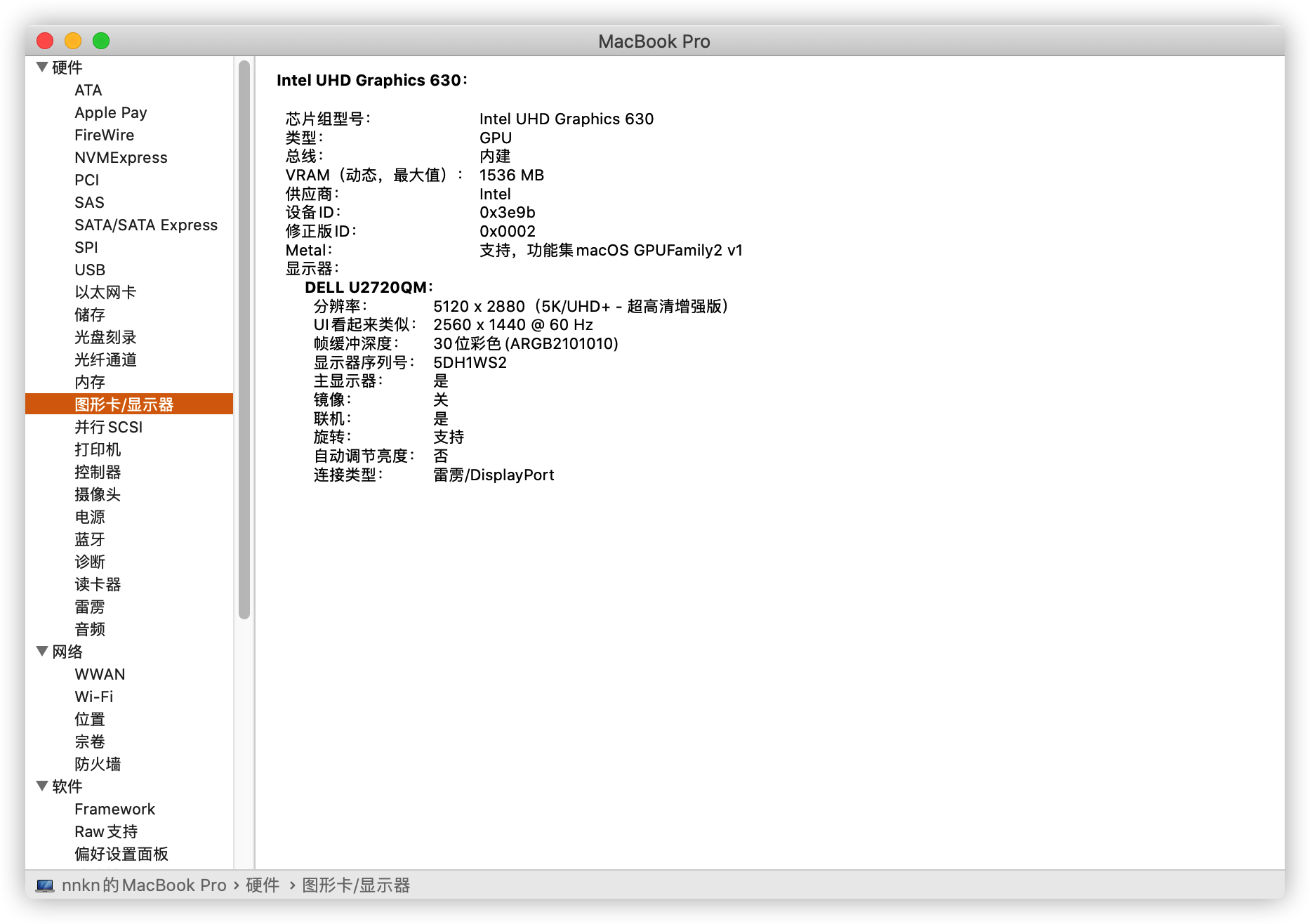Click 30位彩色 (ARGB2101010) value
The height and width of the screenshot is (924, 1310).
pyautogui.click(x=526, y=343)
